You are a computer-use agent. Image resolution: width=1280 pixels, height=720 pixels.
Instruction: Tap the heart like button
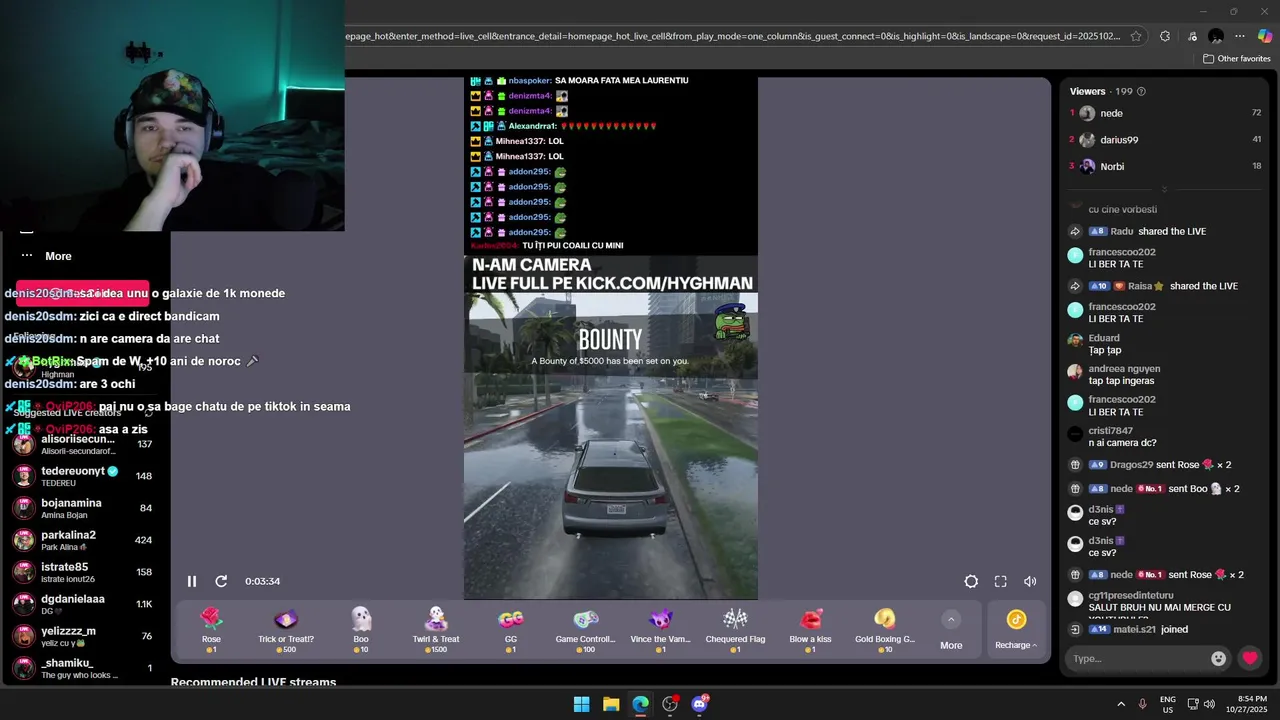point(1250,658)
